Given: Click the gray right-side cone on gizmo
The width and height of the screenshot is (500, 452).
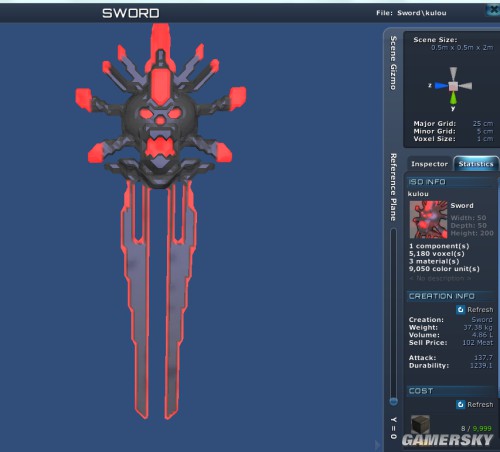Looking at the screenshot, I should (x=465, y=86).
